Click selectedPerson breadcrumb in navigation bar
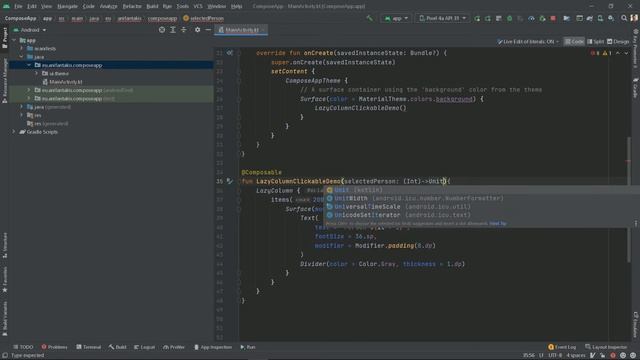Screen dimensions: 640x360 203,18
